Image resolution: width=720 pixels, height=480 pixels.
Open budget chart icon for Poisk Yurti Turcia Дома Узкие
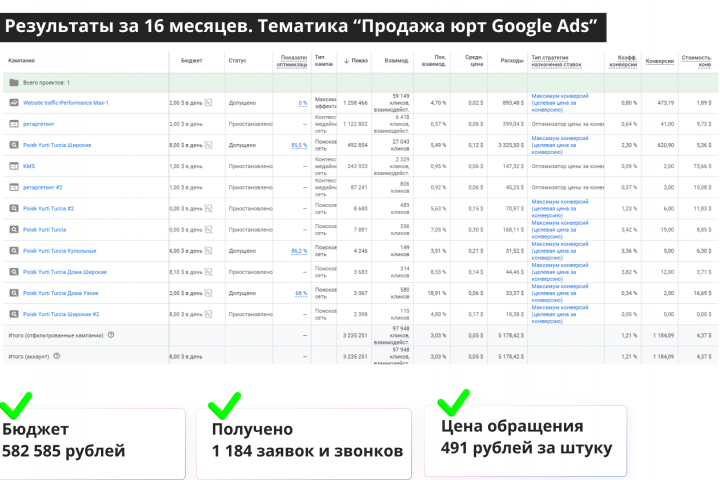[208, 293]
